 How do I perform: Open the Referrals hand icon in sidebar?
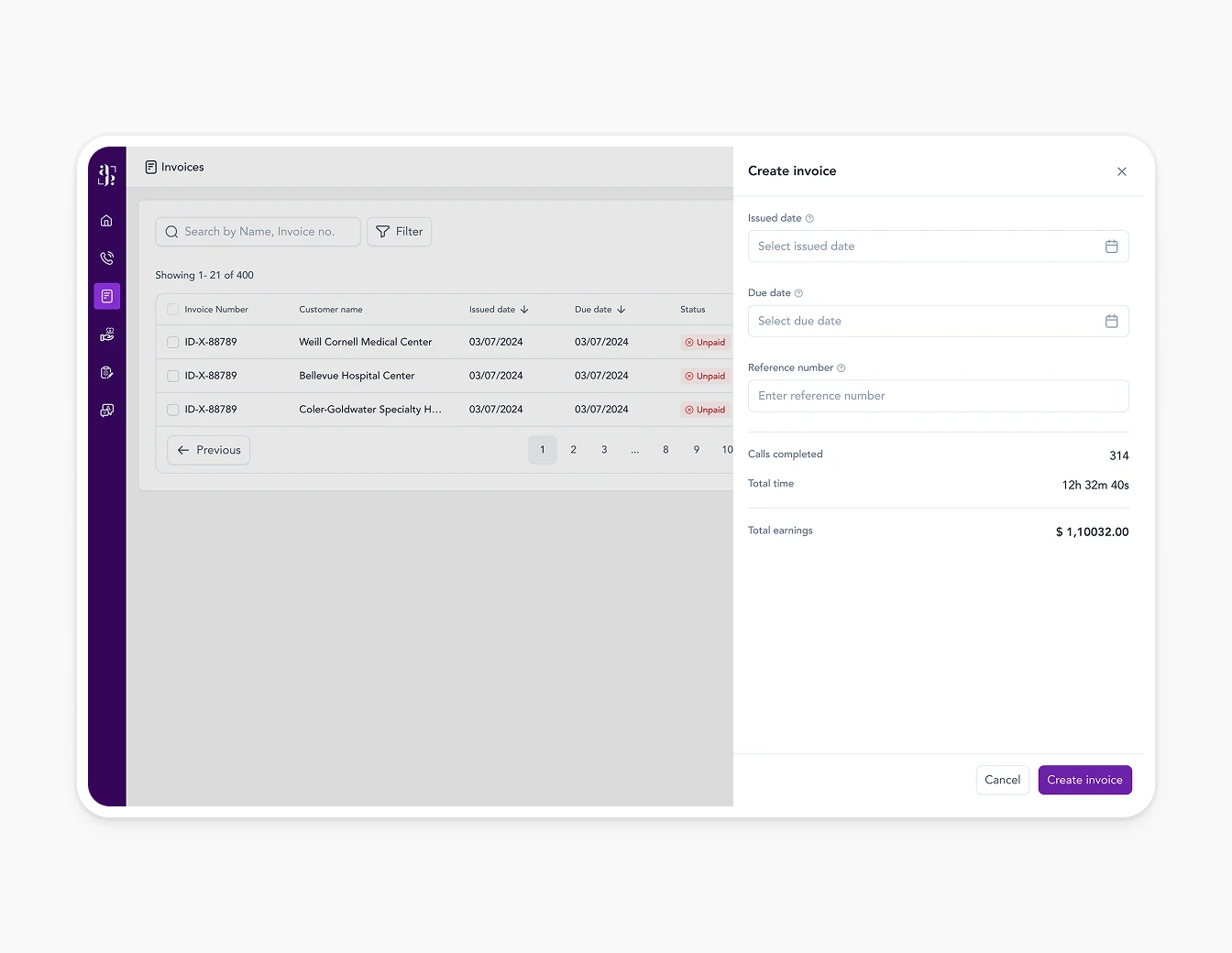[x=106, y=334]
